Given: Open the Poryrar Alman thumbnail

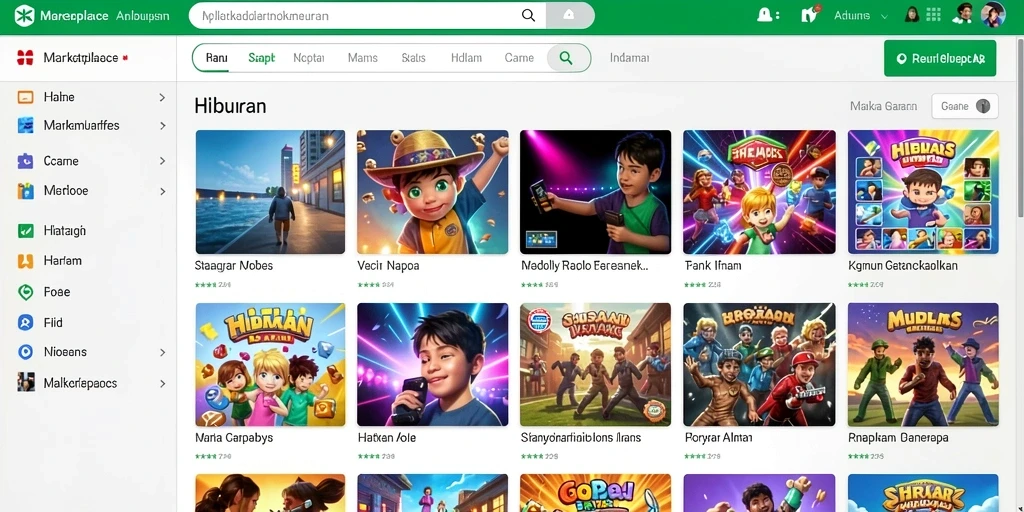Looking at the screenshot, I should 759,364.
